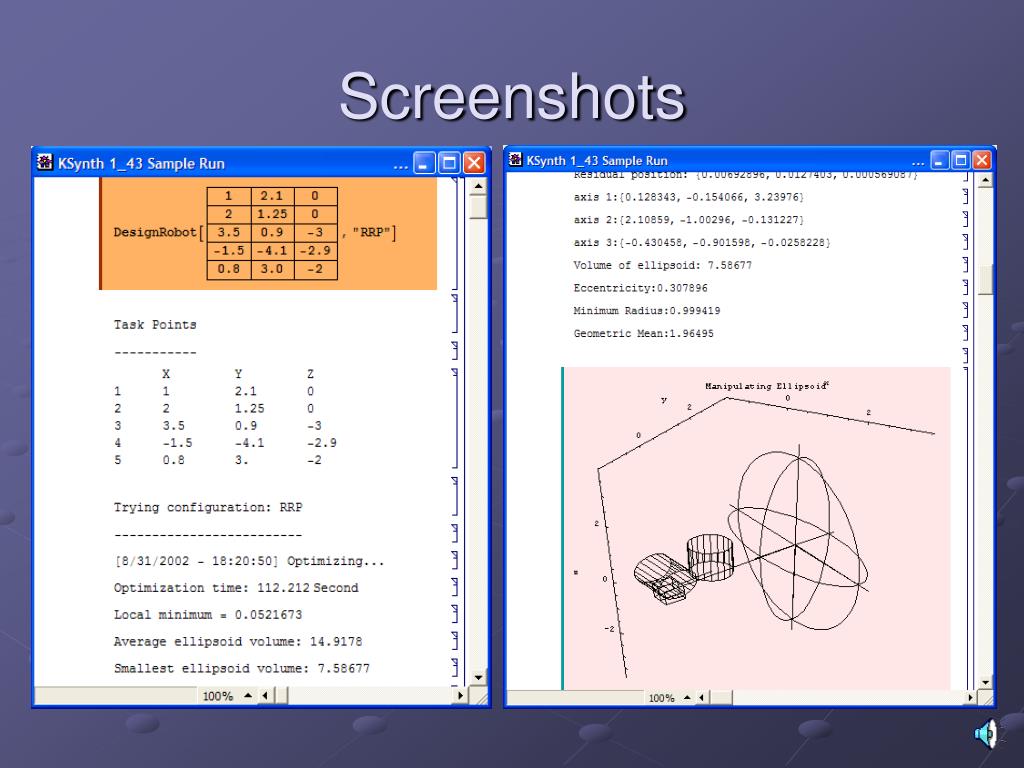Click the 'Geometric Mean:1.96495' line
Image resolution: width=1024 pixels, height=768 pixels.
coord(643,333)
